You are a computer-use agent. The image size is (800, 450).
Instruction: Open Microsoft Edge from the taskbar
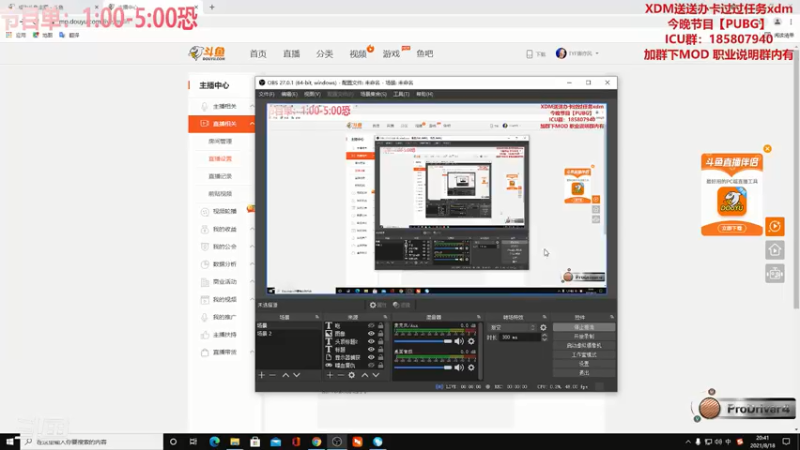click(214, 442)
